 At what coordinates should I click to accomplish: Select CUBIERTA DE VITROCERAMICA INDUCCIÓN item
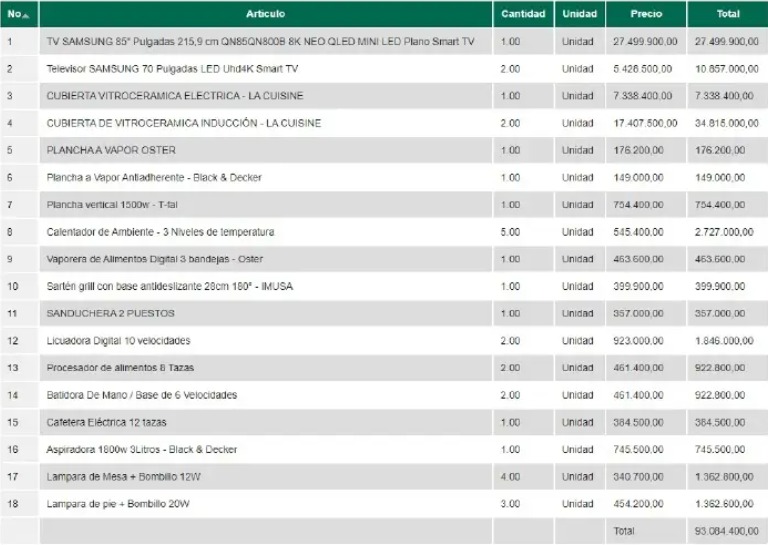coord(184,123)
